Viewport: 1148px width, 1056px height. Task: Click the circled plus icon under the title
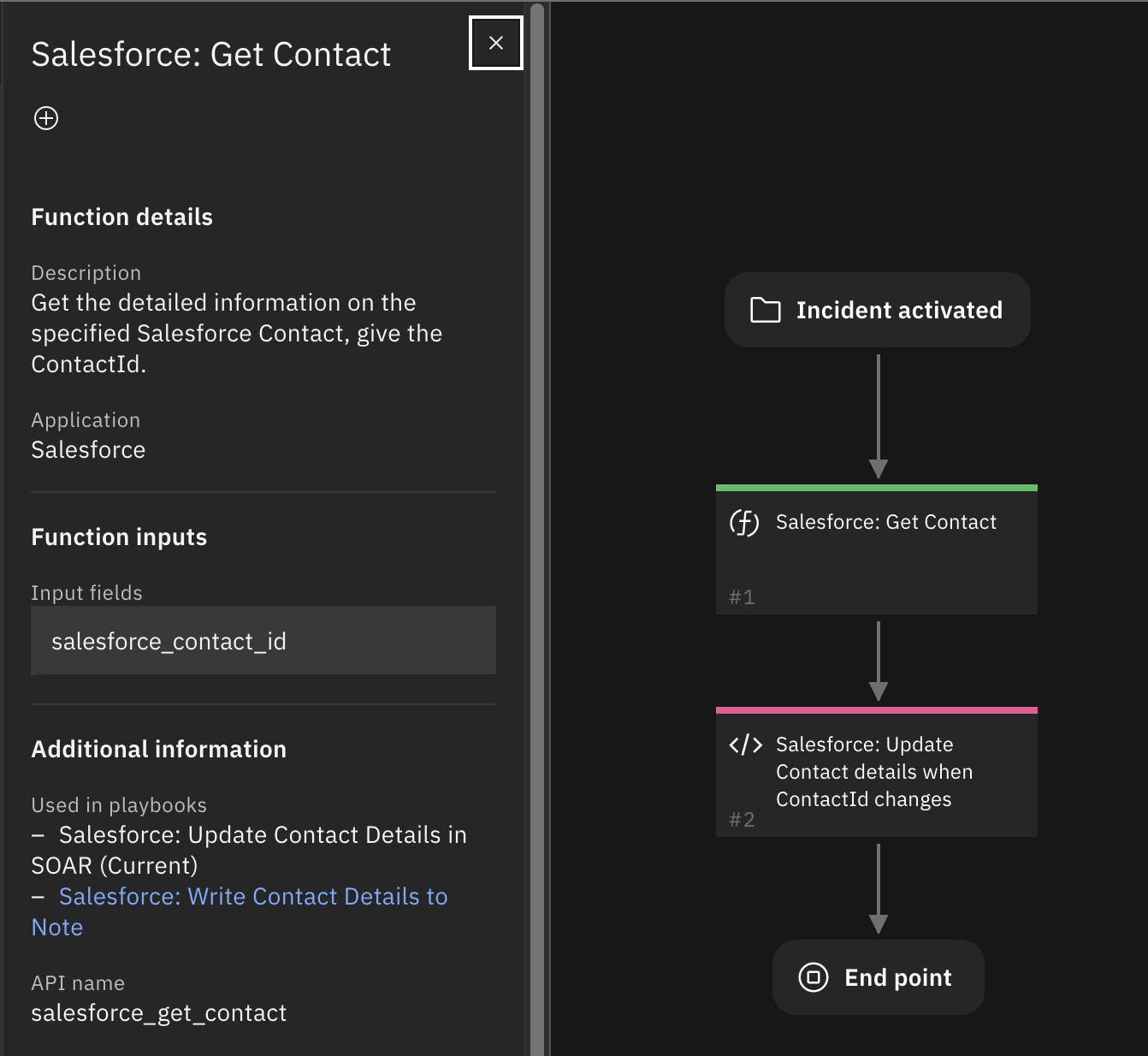46,118
